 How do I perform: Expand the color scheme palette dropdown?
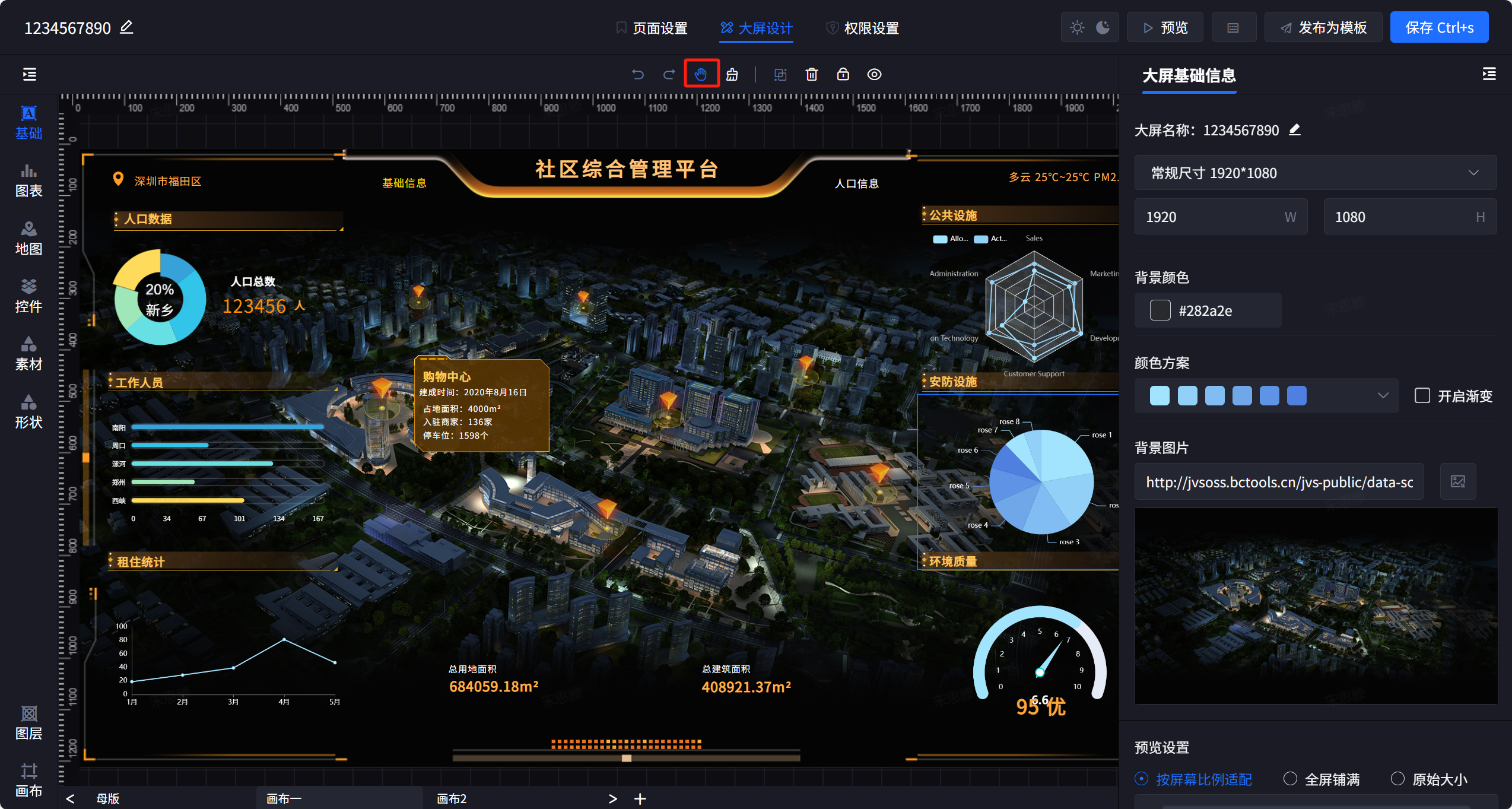pyautogui.click(x=1383, y=395)
